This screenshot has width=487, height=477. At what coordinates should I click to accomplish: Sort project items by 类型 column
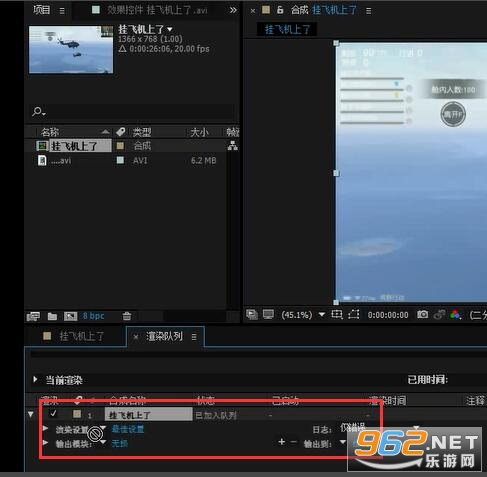pyautogui.click(x=142, y=132)
